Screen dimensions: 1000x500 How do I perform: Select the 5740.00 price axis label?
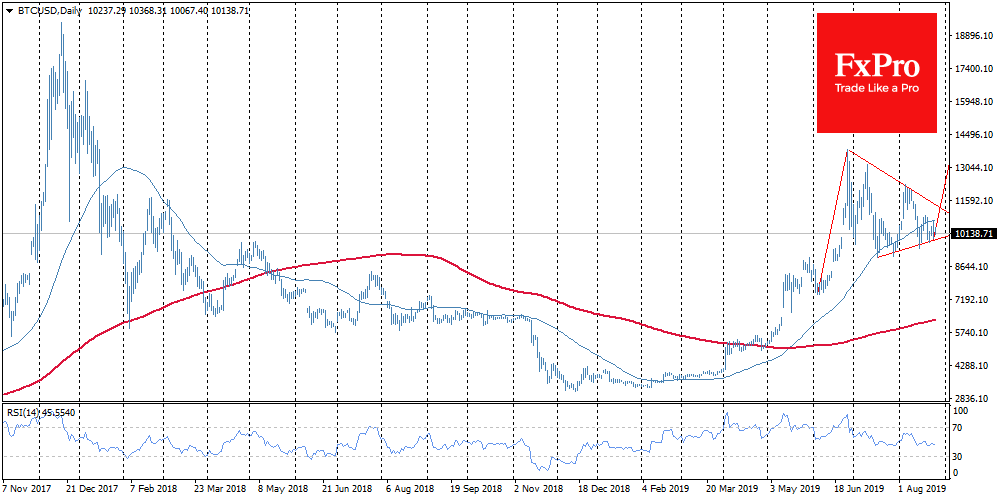pos(972,333)
